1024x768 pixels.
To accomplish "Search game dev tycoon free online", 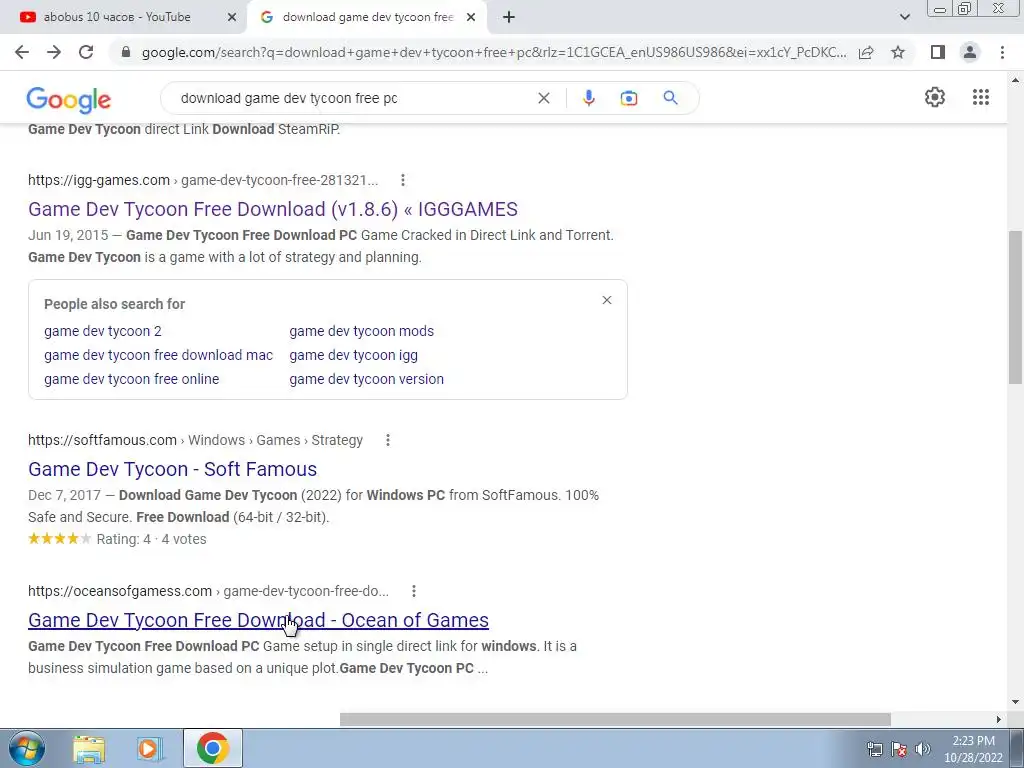I will tap(131, 379).
